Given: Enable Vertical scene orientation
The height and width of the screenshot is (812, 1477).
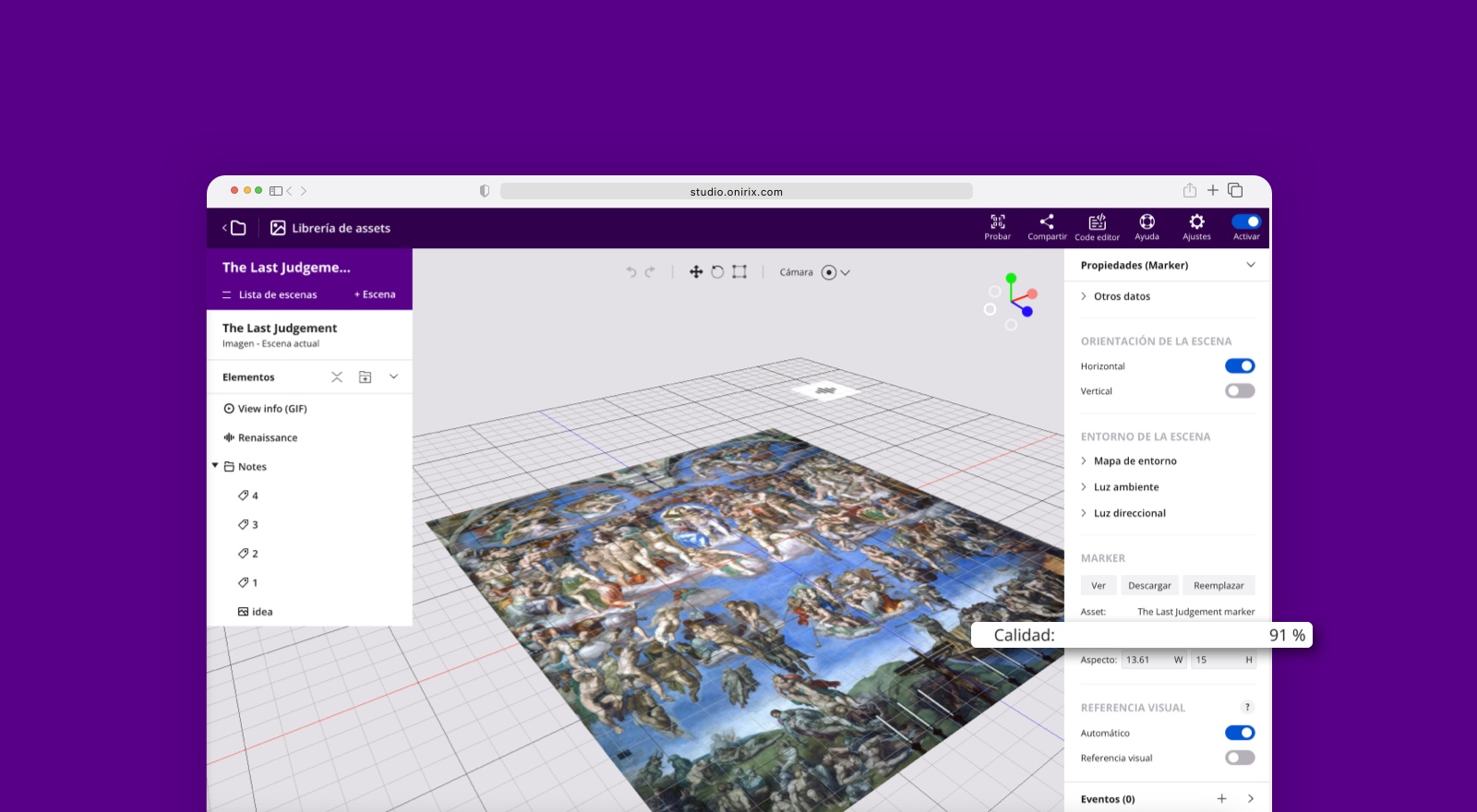Looking at the screenshot, I should pos(1239,391).
